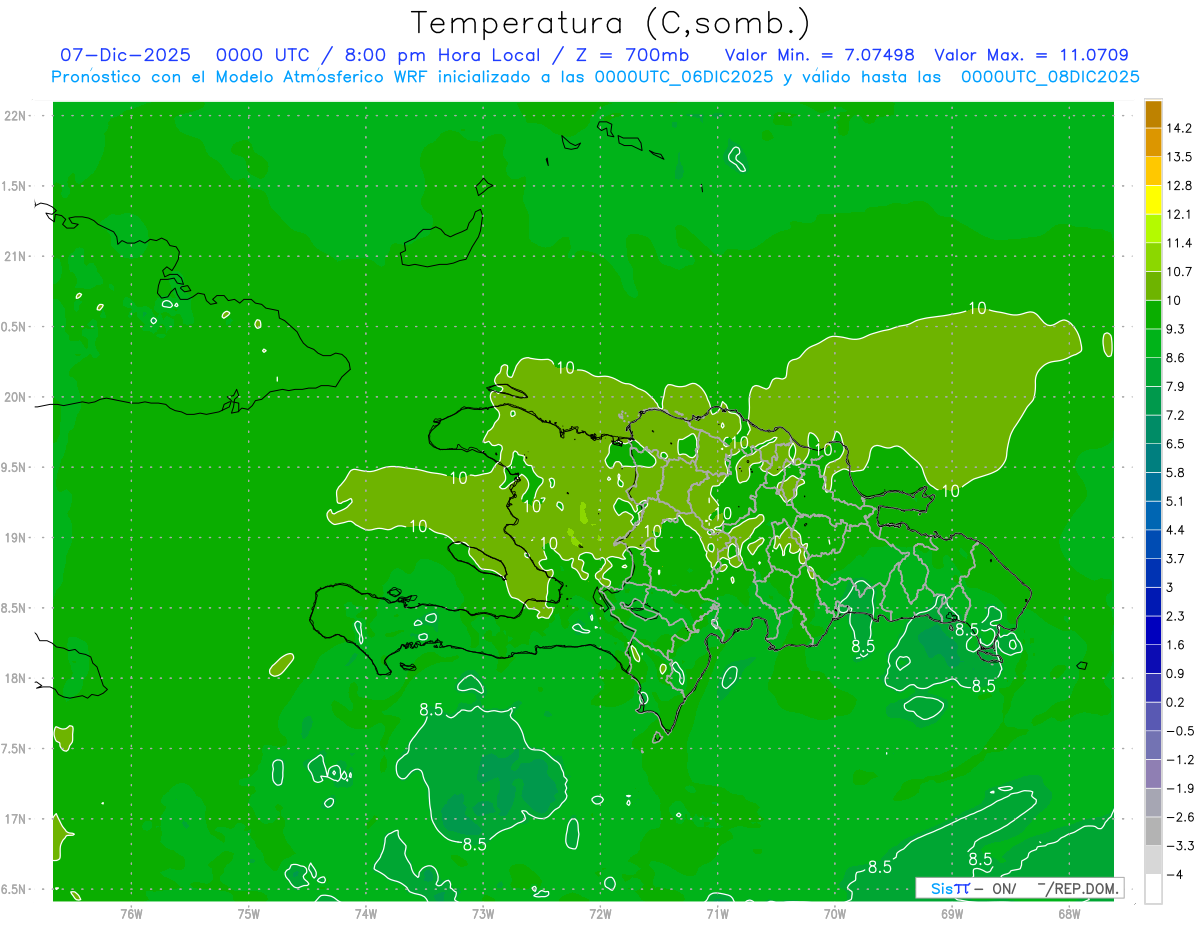Click the 14.2 colorbar label
This screenshot has height=927, width=1200.
(1179, 128)
